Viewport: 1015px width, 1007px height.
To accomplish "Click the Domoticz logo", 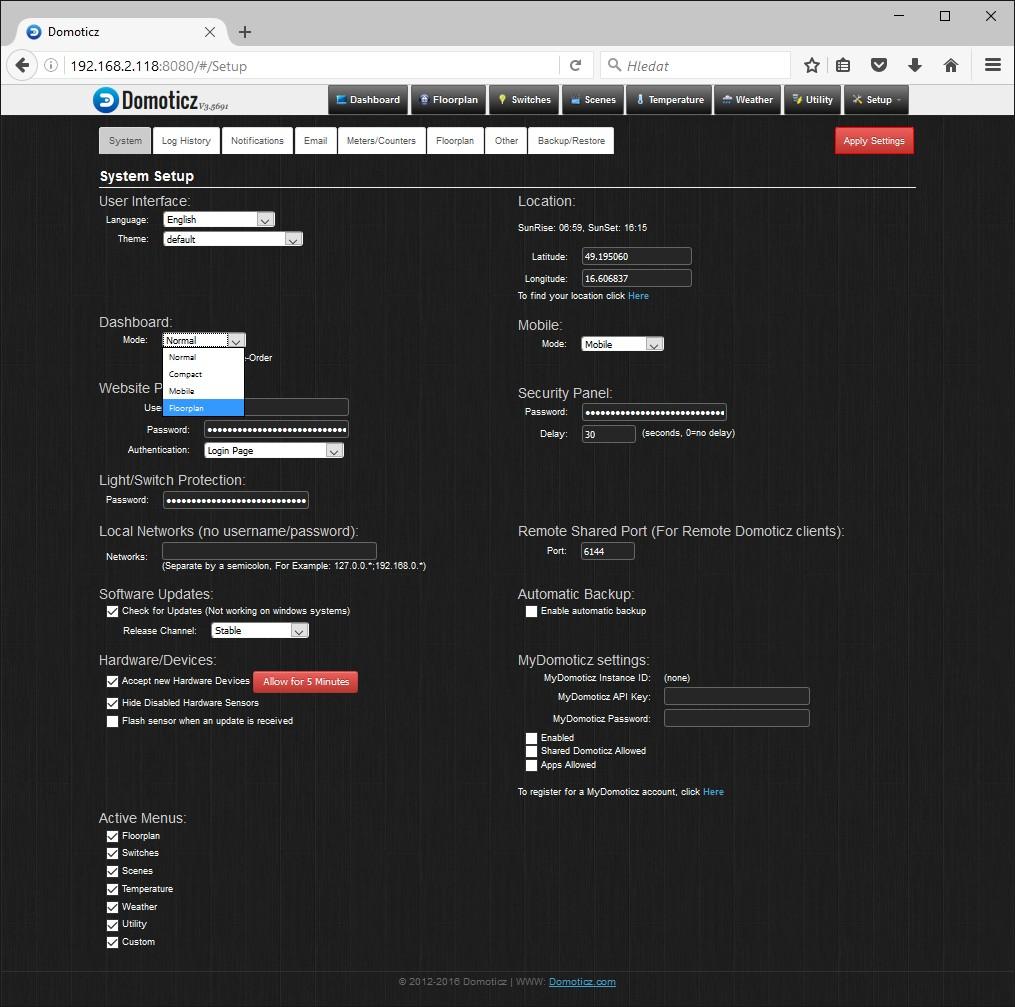I will point(161,100).
